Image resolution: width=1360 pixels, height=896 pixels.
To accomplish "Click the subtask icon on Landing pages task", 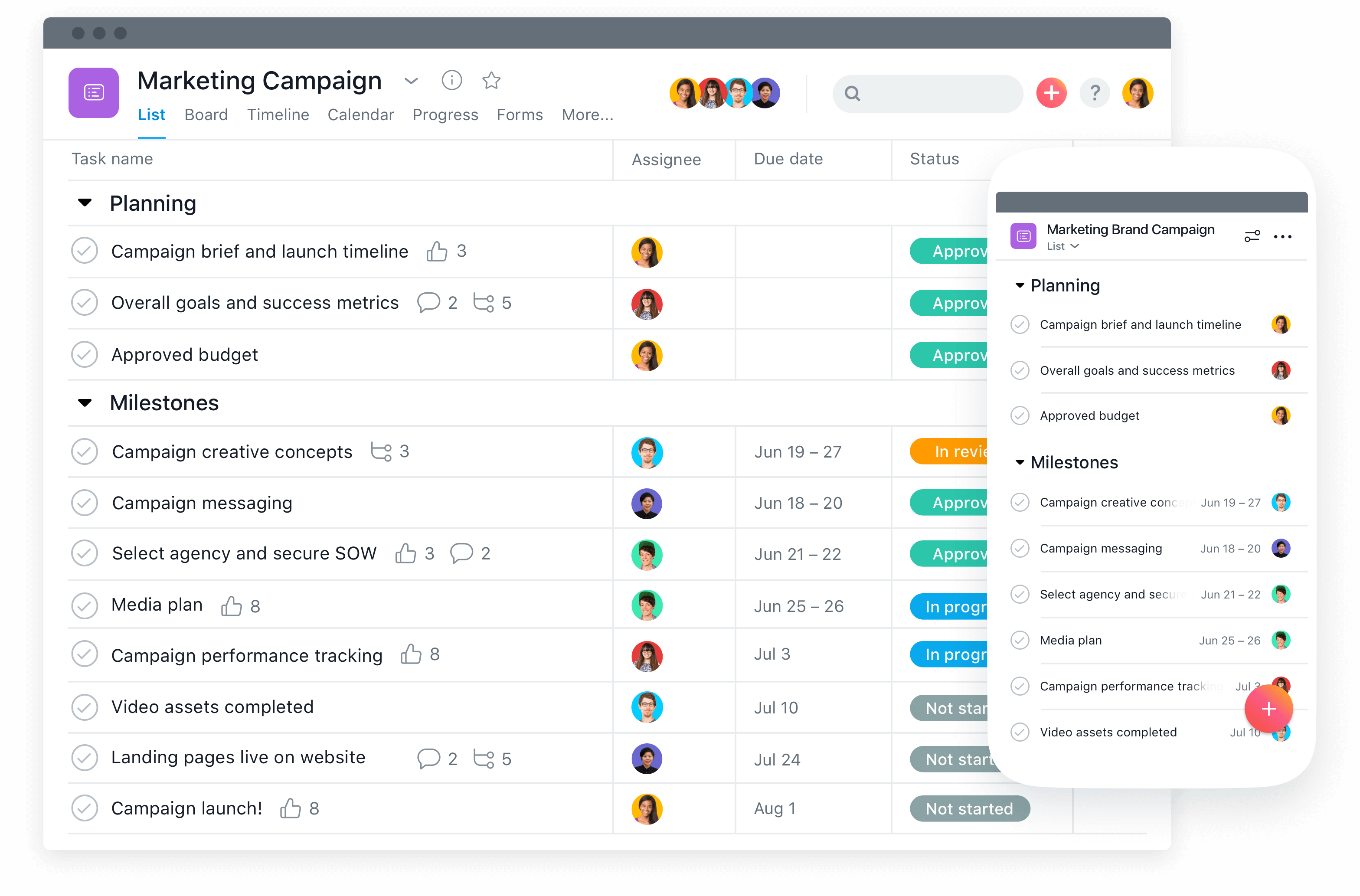I will (460, 757).
